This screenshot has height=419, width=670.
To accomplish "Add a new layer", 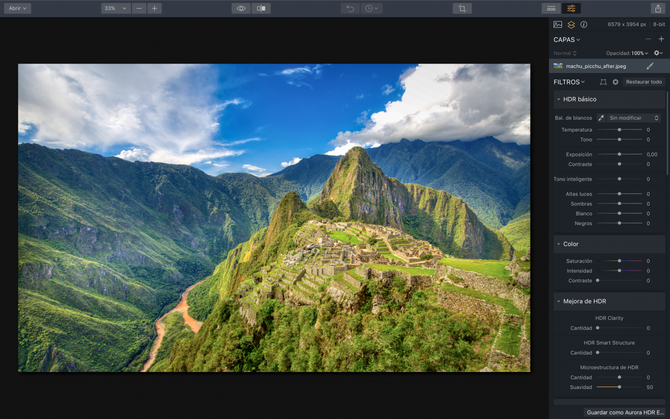I will click(661, 39).
